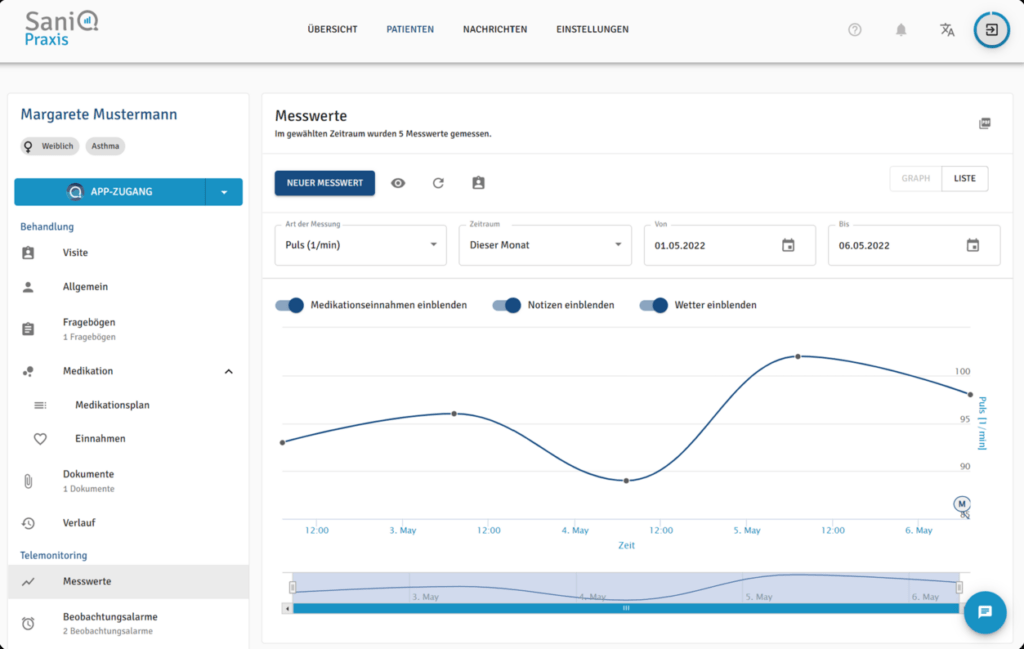Click the Fragebögen clipboard icon
This screenshot has width=1024, height=649.
[28, 328]
